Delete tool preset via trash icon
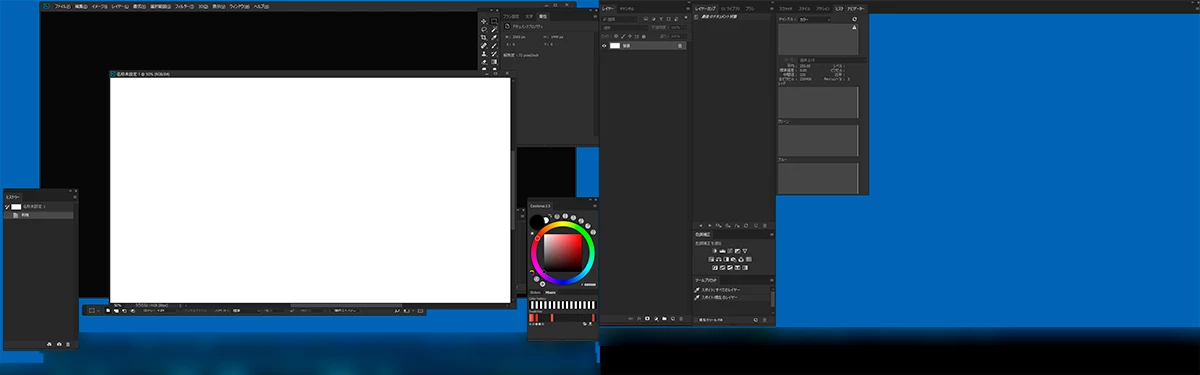 click(x=764, y=320)
